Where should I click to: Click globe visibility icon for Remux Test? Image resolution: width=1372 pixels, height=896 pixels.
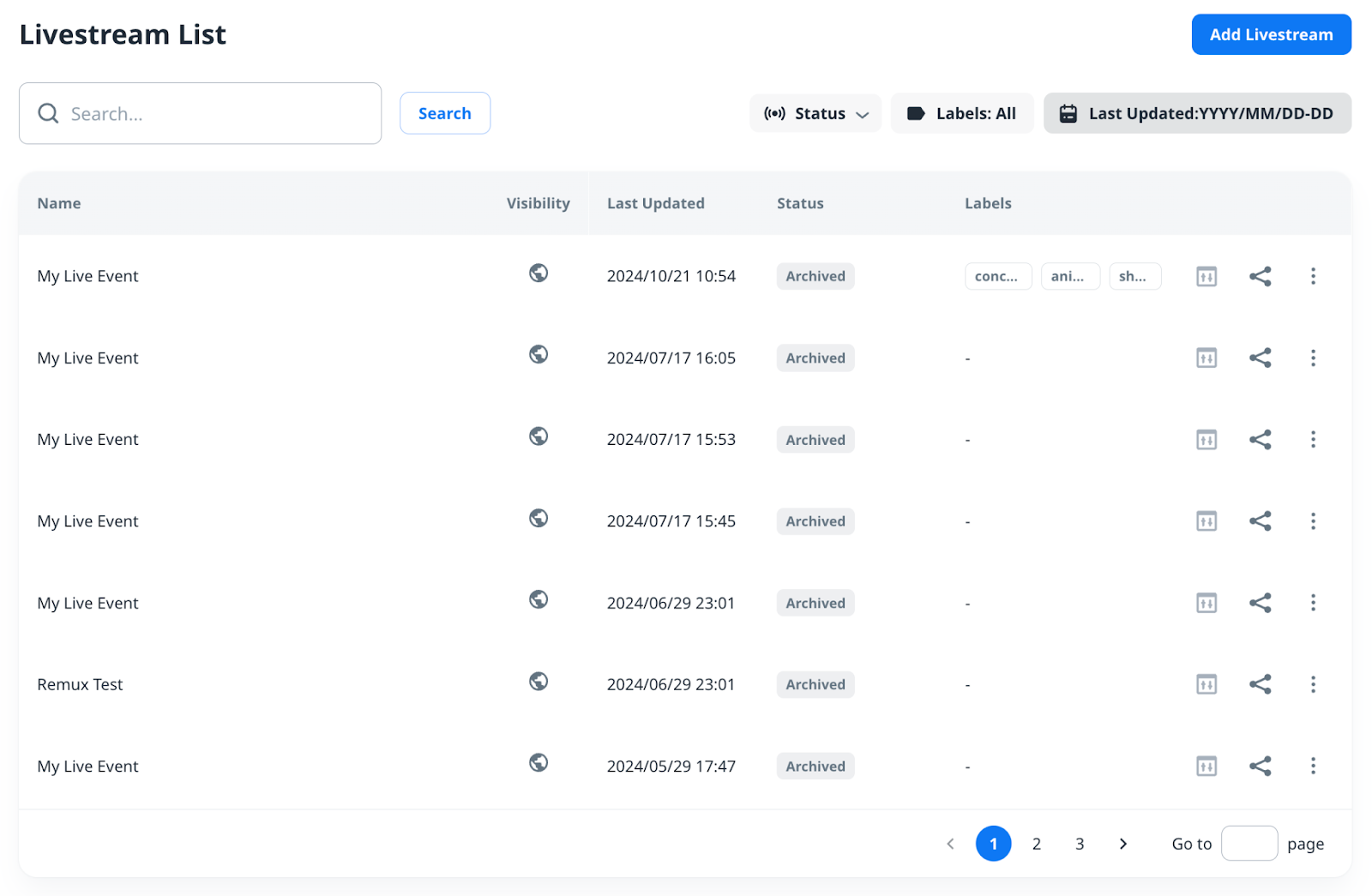point(539,681)
